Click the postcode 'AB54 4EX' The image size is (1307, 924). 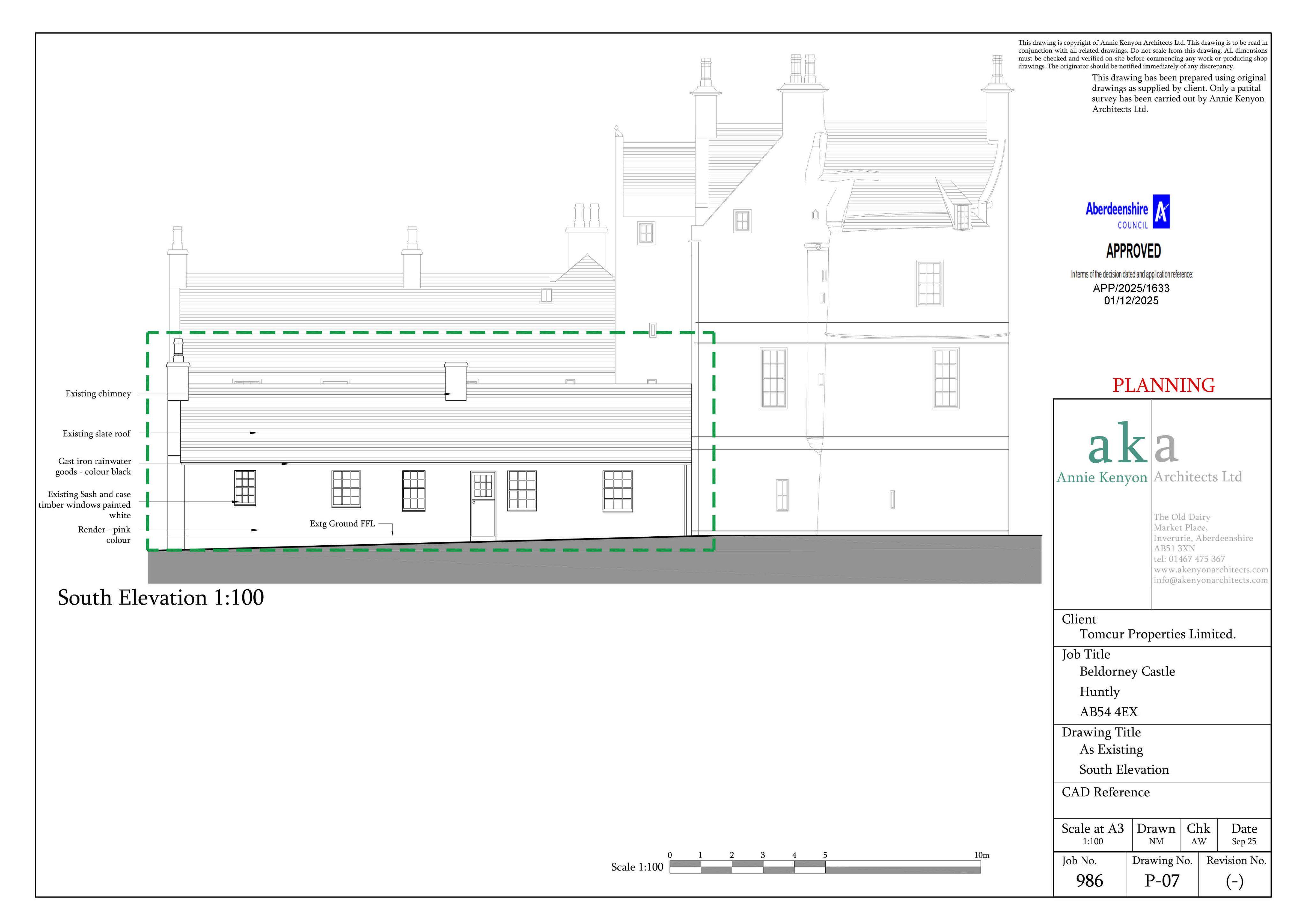point(1108,712)
